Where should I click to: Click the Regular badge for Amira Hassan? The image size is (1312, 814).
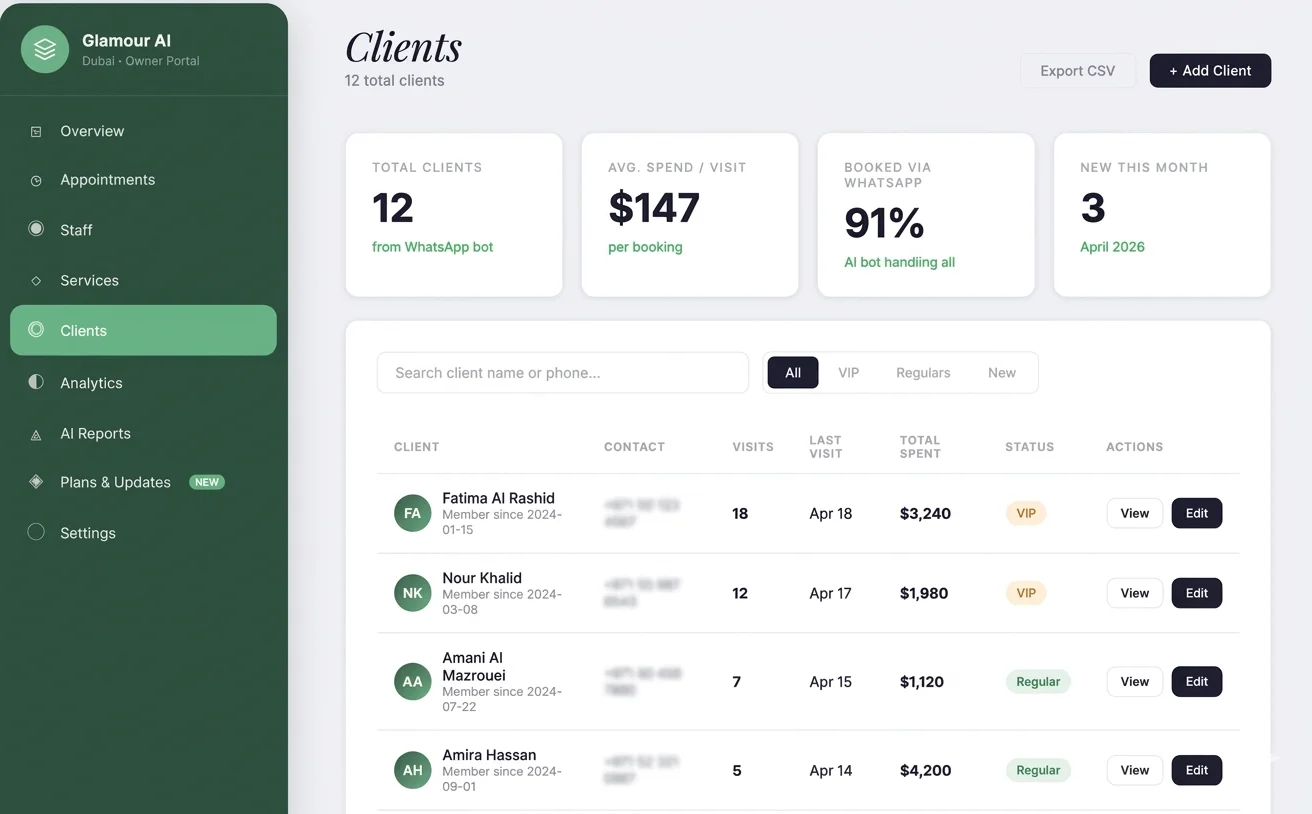click(1038, 770)
